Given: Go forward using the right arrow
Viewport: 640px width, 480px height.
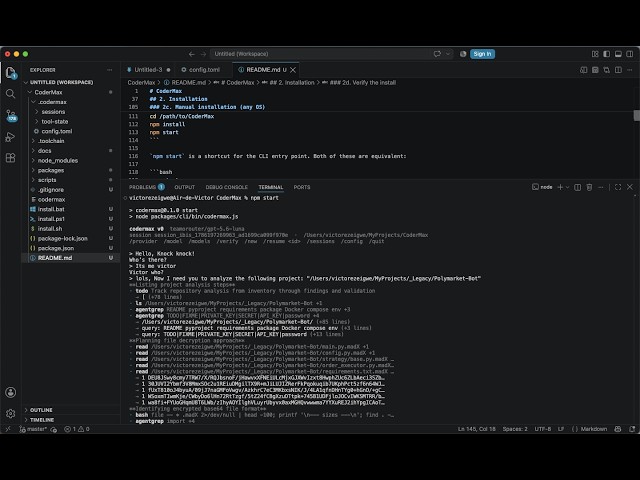Looking at the screenshot, I should point(203,54).
